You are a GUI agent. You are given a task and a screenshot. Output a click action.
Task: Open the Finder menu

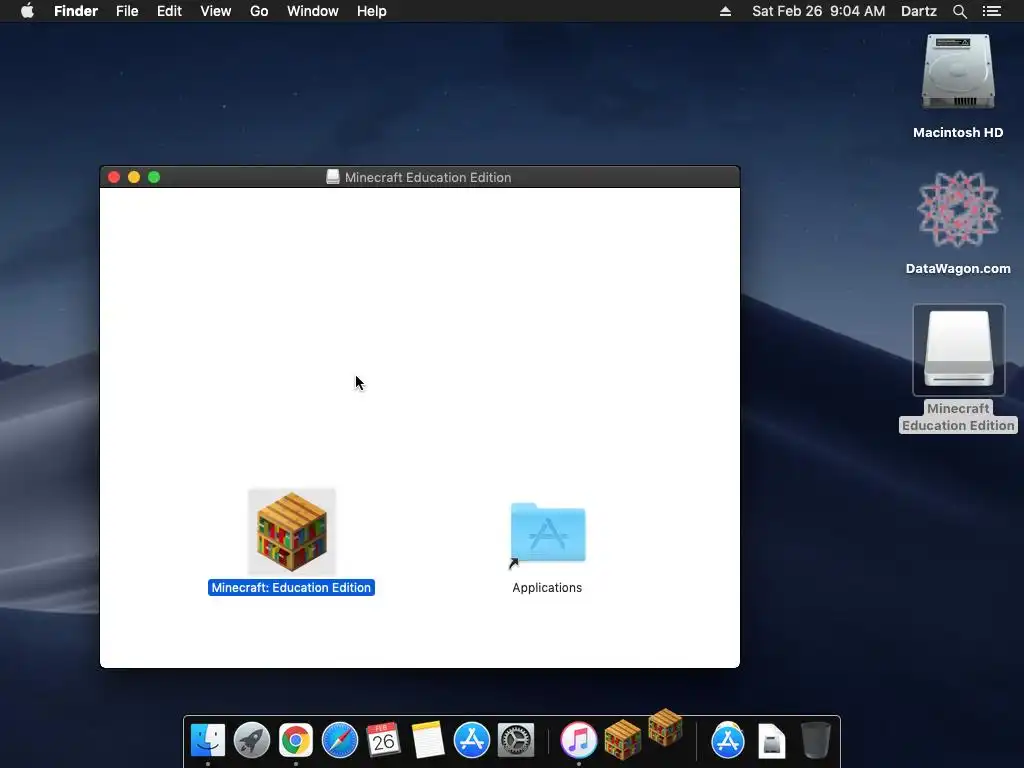pyautogui.click(x=76, y=11)
